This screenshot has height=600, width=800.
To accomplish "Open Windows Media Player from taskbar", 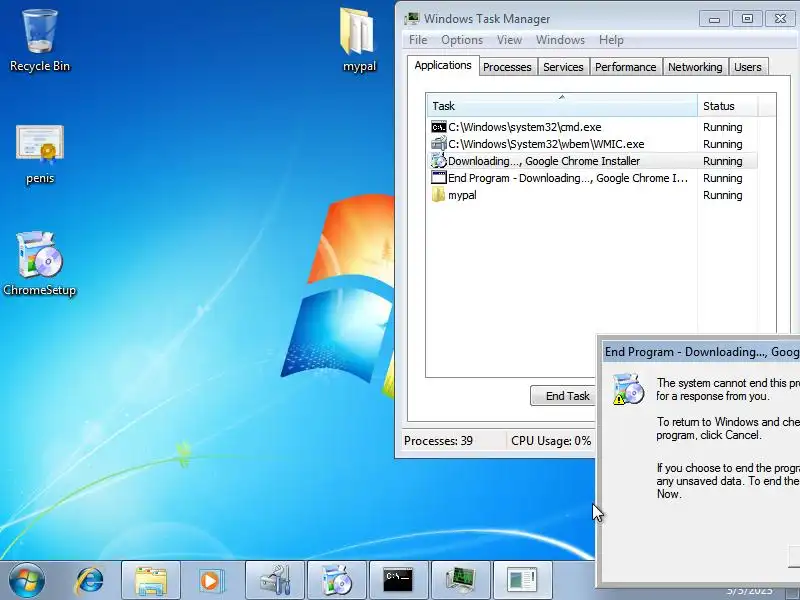I will point(211,580).
